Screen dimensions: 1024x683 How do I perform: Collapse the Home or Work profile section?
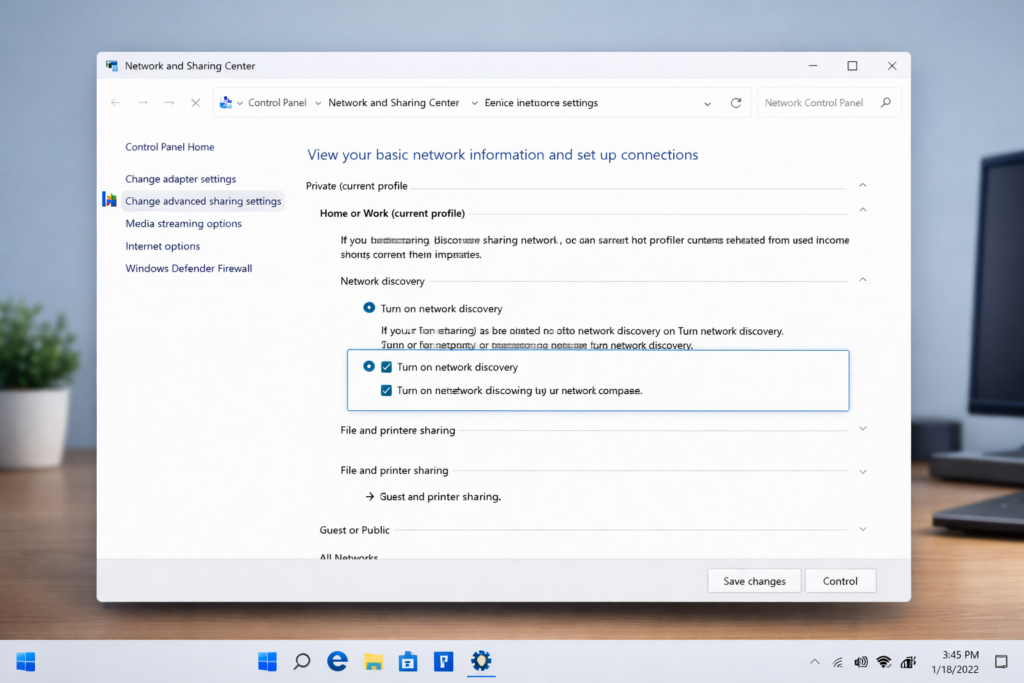coord(862,211)
